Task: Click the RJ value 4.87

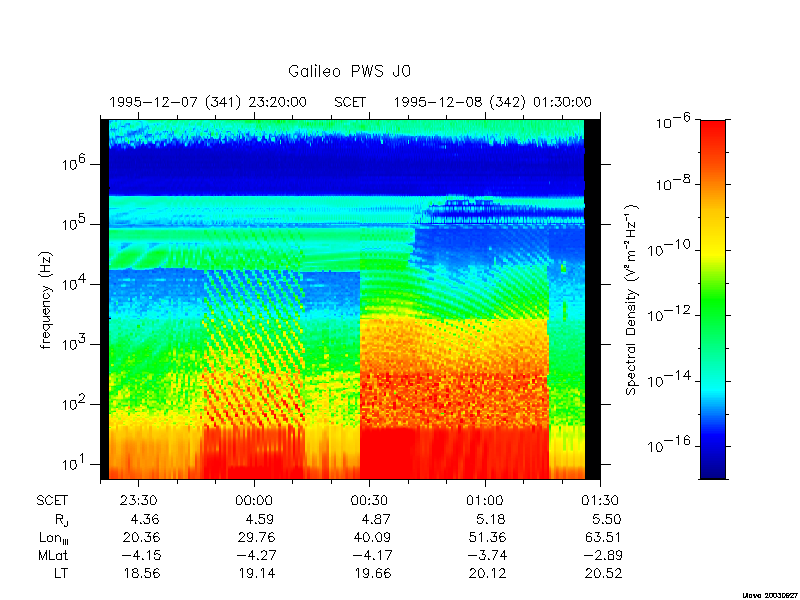Action: click(x=376, y=519)
